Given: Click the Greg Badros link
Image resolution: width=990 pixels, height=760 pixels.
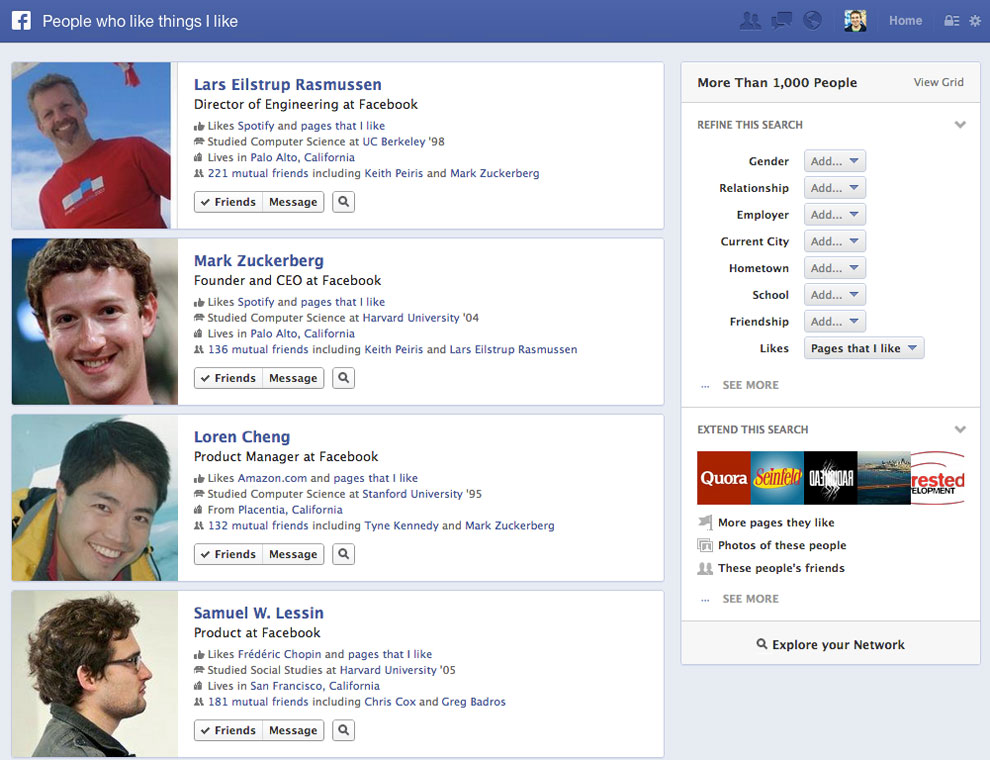Looking at the screenshot, I should [x=474, y=701].
